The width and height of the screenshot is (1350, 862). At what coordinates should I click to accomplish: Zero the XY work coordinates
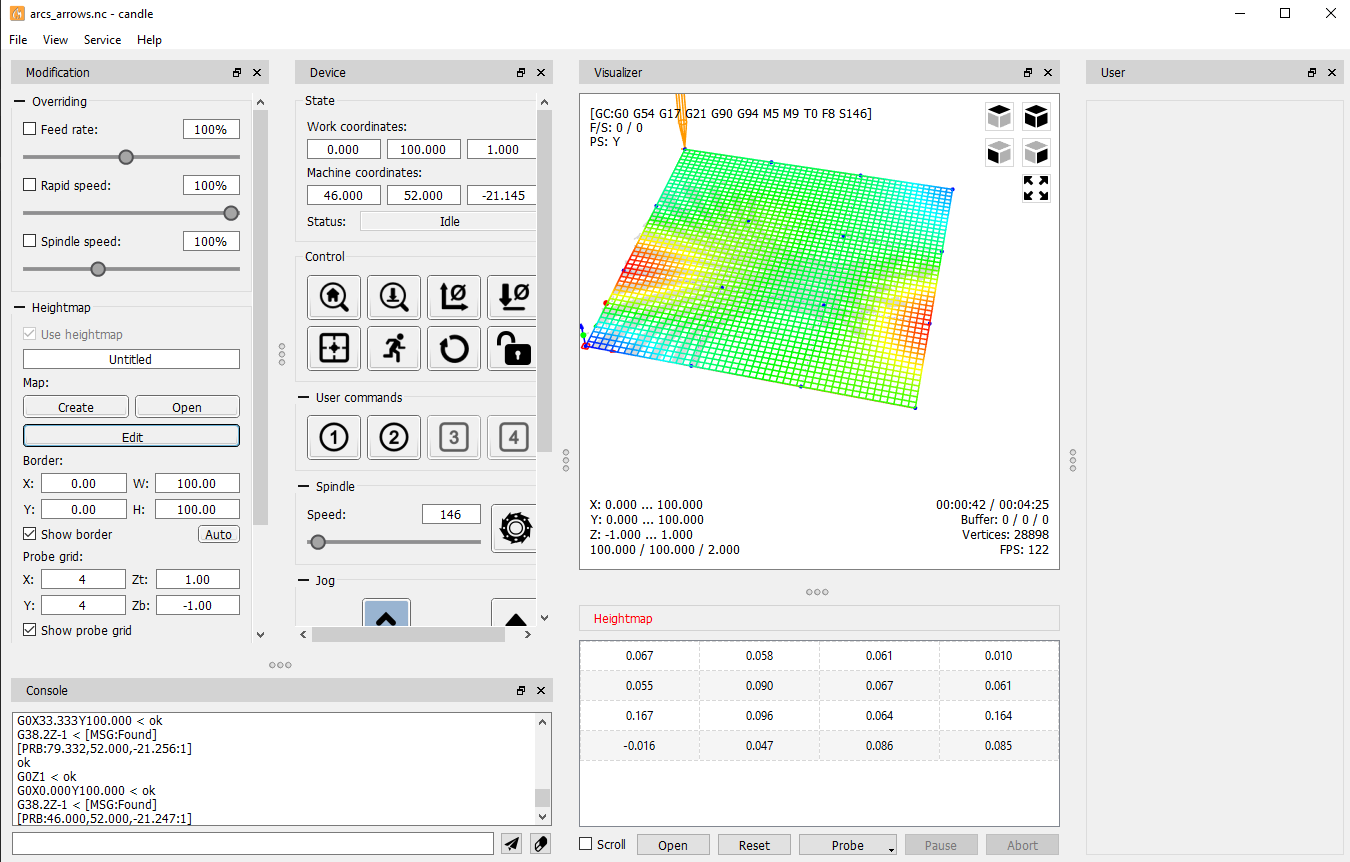click(x=454, y=297)
